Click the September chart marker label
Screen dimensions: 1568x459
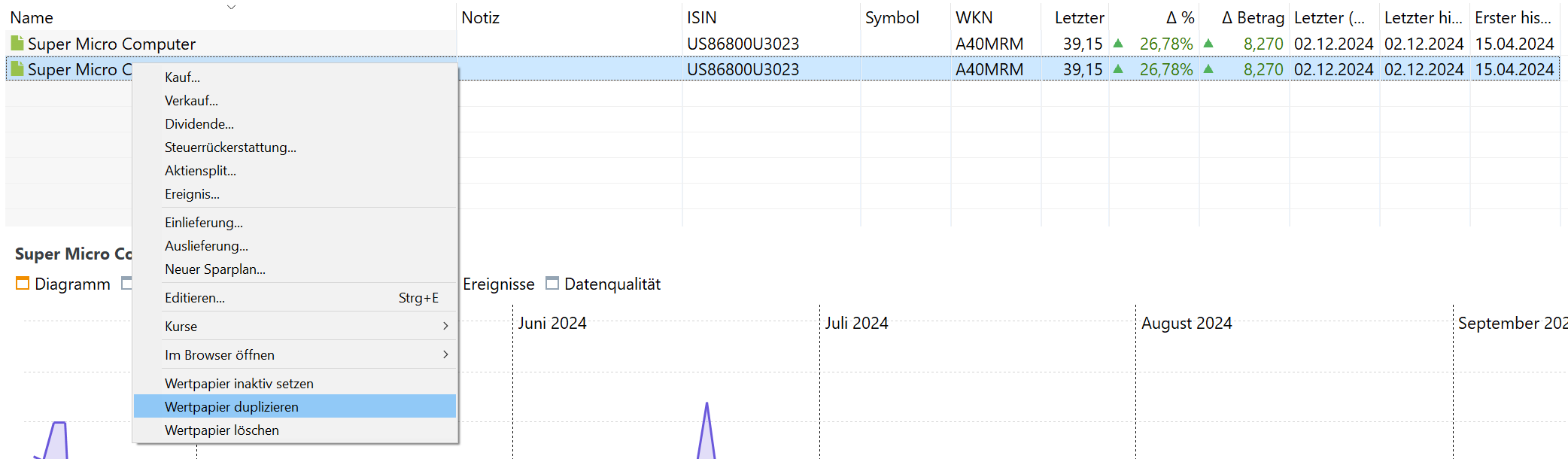1513,324
